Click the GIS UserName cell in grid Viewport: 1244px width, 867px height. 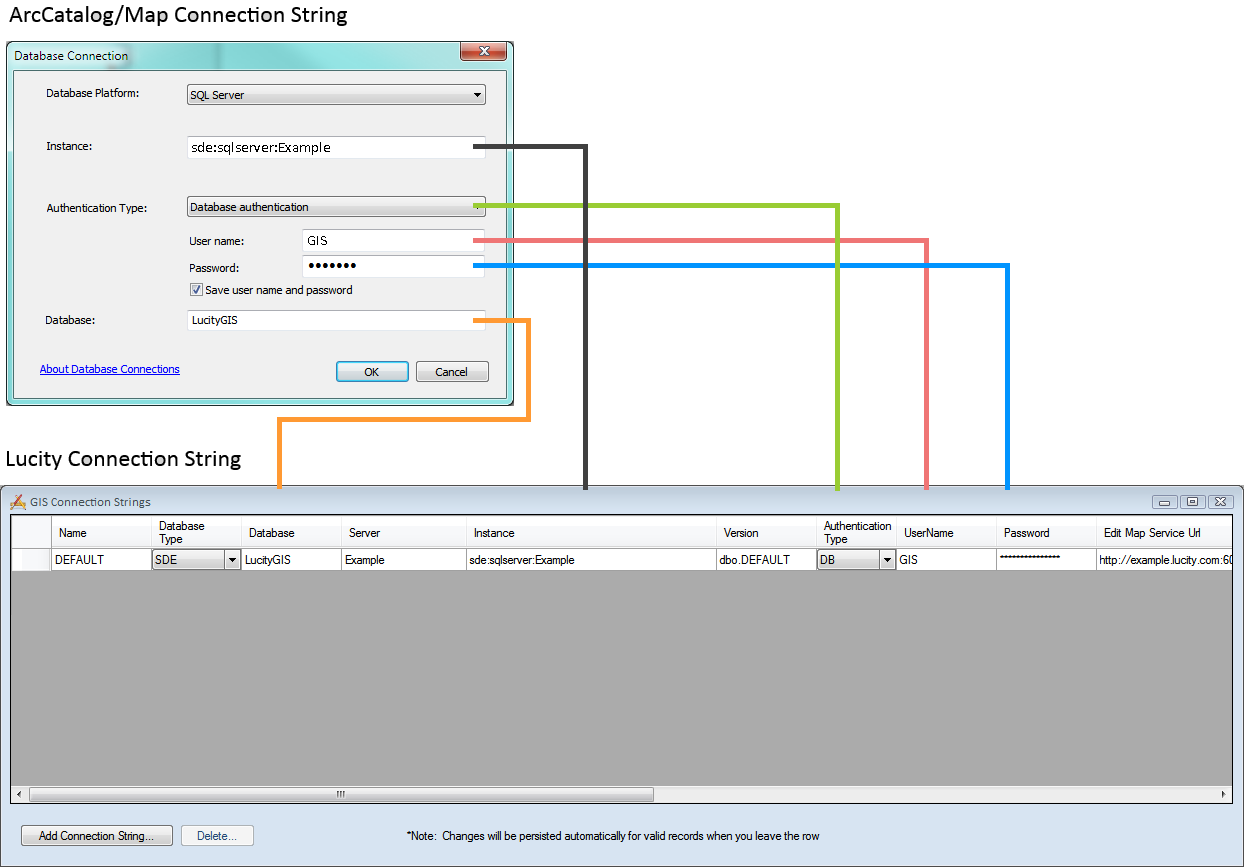coord(946,560)
